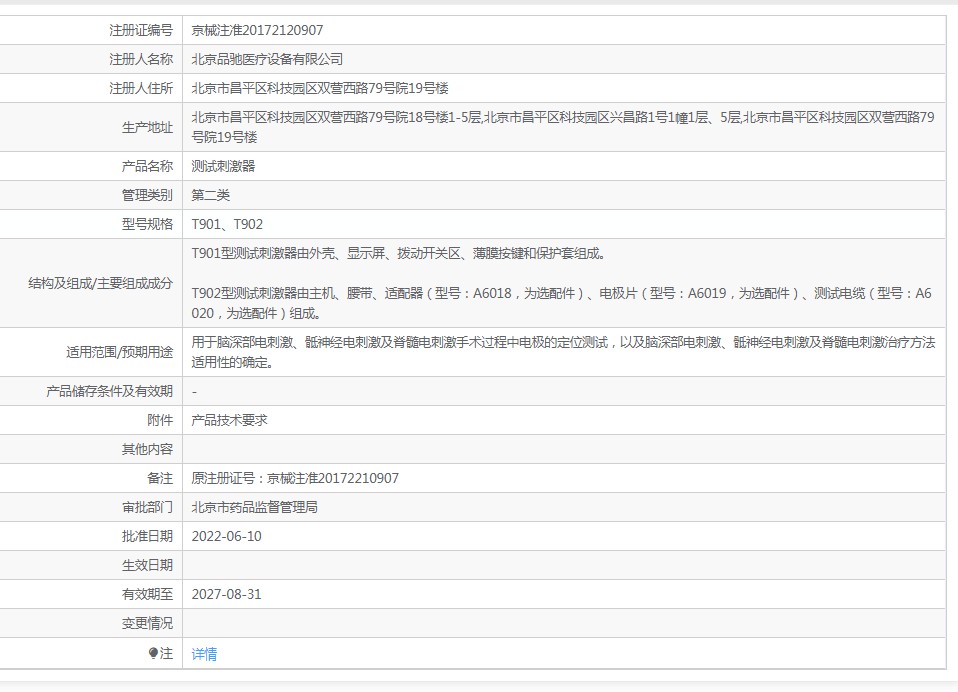Select 北京市药品监督管理局 department value
This screenshot has width=958, height=692.
click(x=255, y=508)
